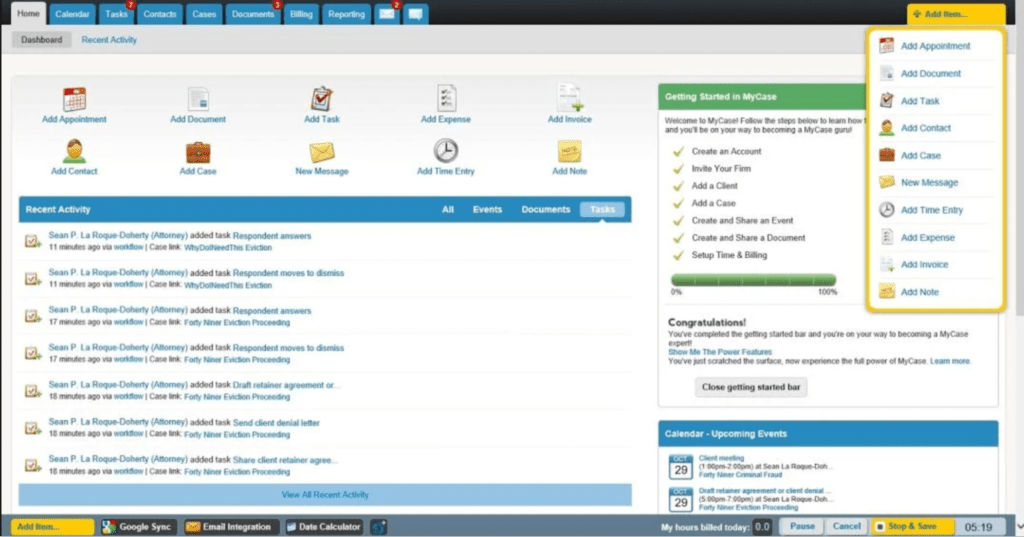Filter recent activity by Documents
The image size is (1024, 537).
545,210
